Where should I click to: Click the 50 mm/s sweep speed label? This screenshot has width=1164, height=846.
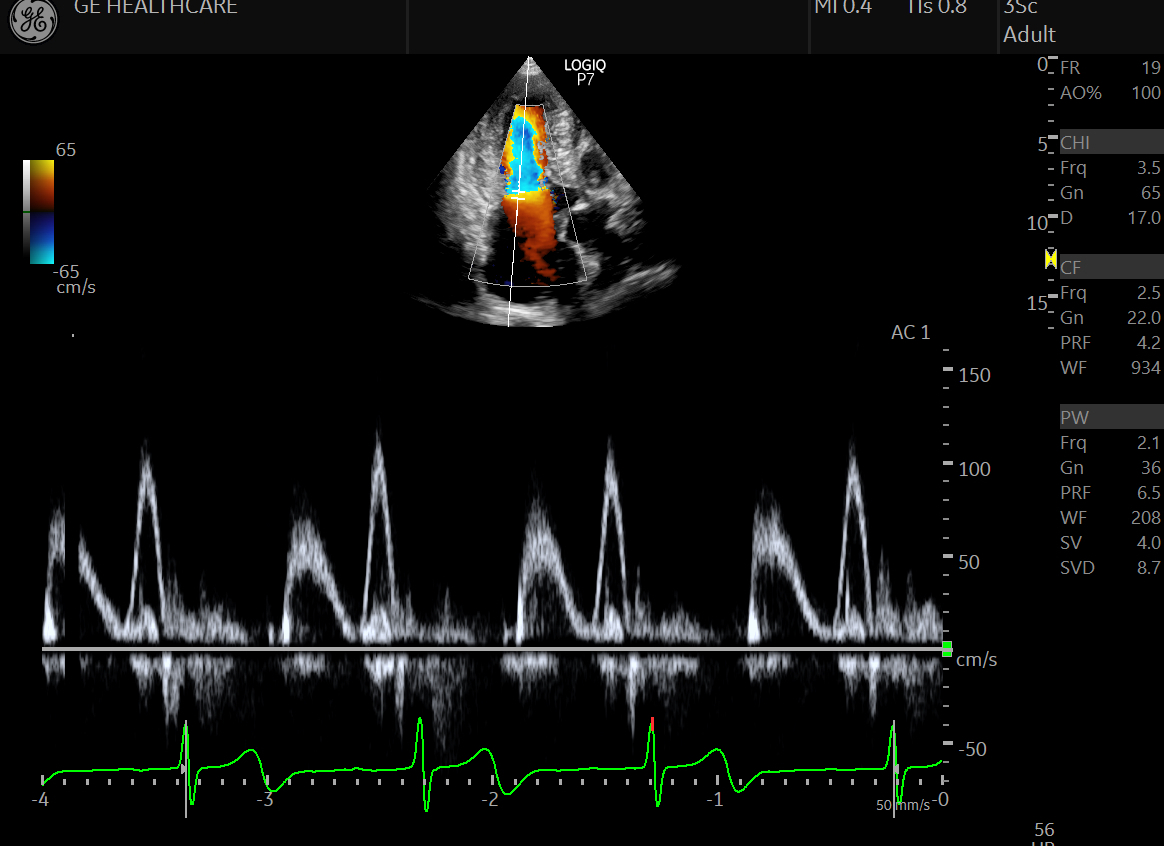point(902,805)
